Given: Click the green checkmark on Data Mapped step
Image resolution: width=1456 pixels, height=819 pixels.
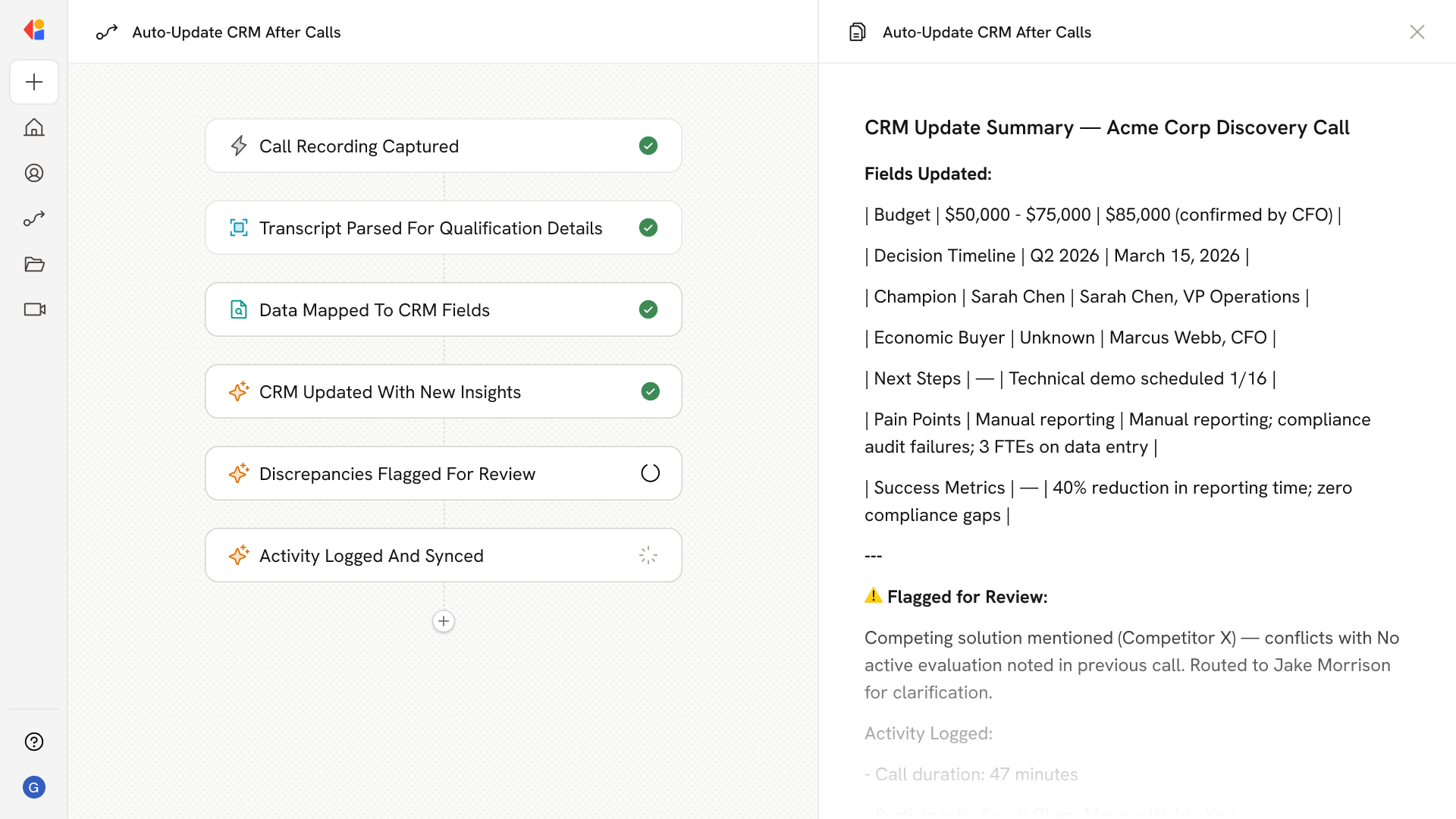Looking at the screenshot, I should click(648, 309).
